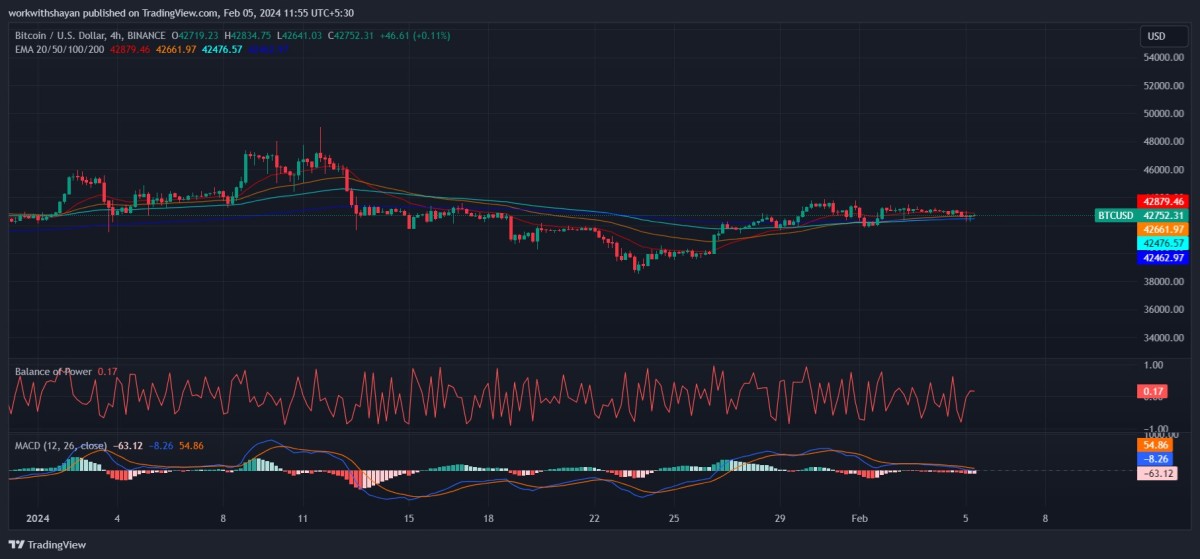Open the USD currency selector
Viewport: 1200px width, 559px height.
click(x=1156, y=36)
